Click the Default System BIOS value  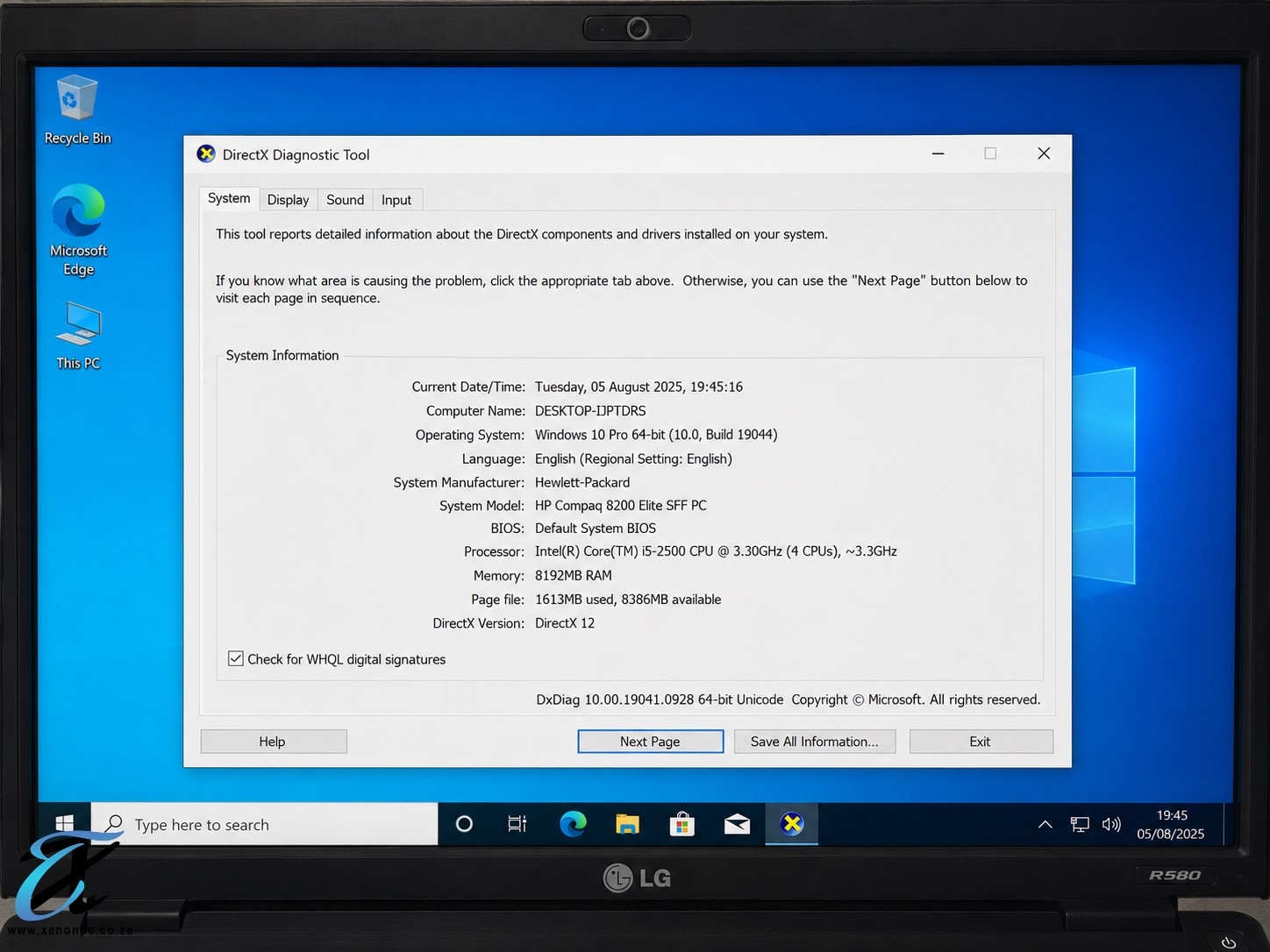pyautogui.click(x=596, y=529)
